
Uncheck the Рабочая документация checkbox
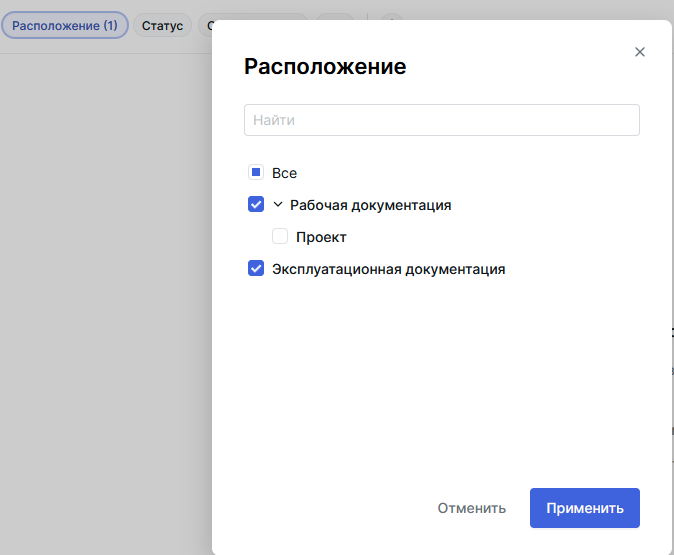(x=256, y=205)
